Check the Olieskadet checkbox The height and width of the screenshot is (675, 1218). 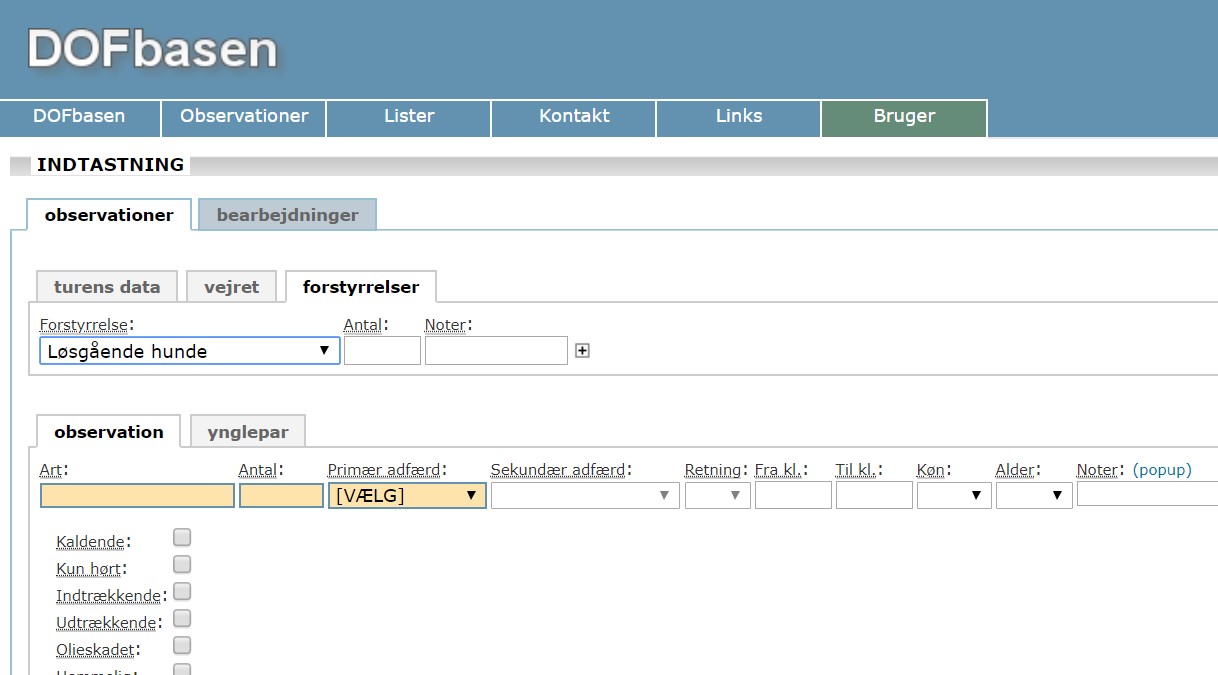[x=182, y=646]
